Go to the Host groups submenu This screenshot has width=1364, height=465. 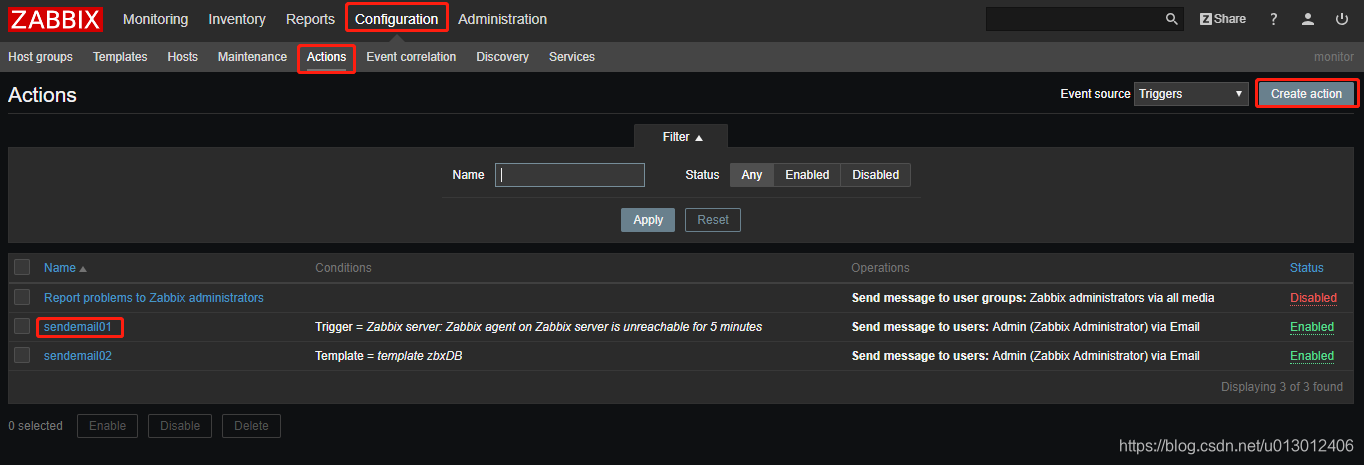pos(40,57)
